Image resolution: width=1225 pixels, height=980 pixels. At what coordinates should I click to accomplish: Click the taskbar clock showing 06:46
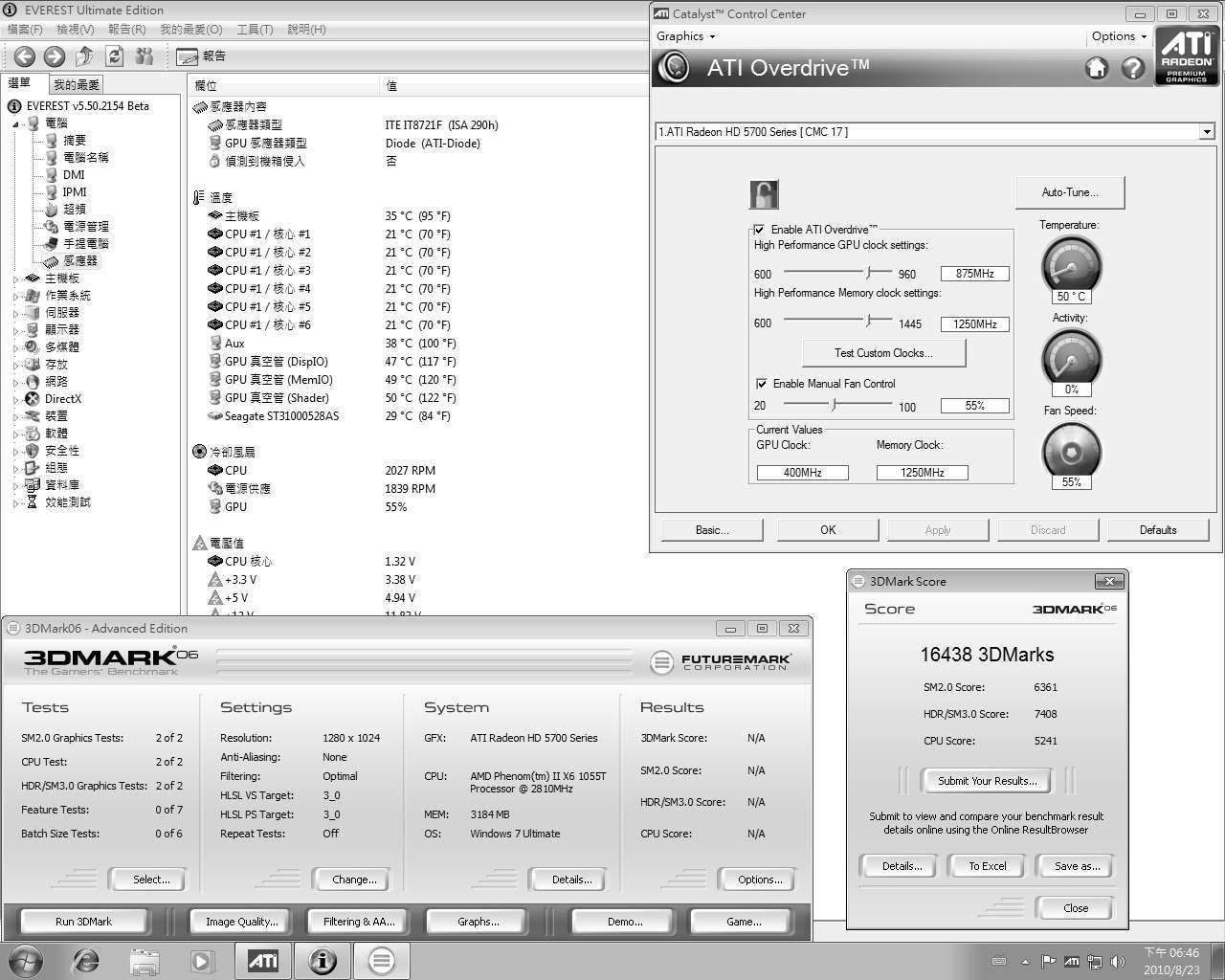[x=1171, y=953]
